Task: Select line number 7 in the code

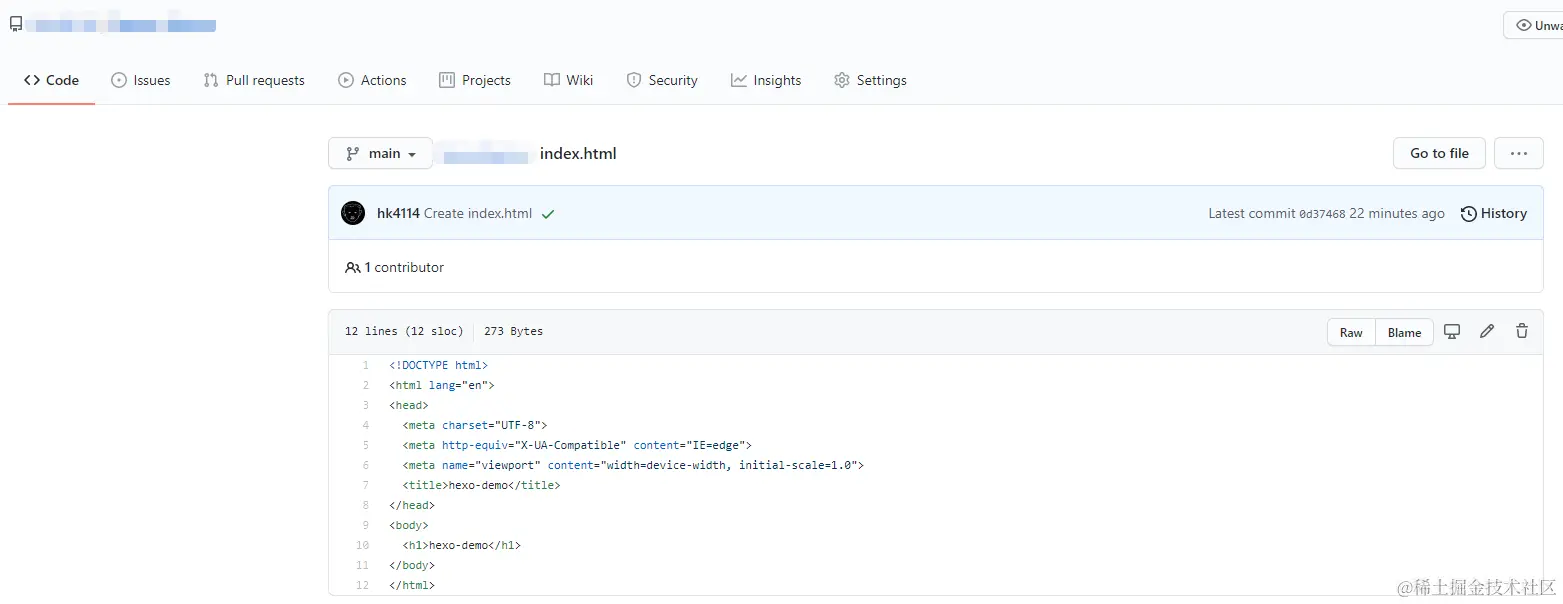Action: (x=366, y=485)
